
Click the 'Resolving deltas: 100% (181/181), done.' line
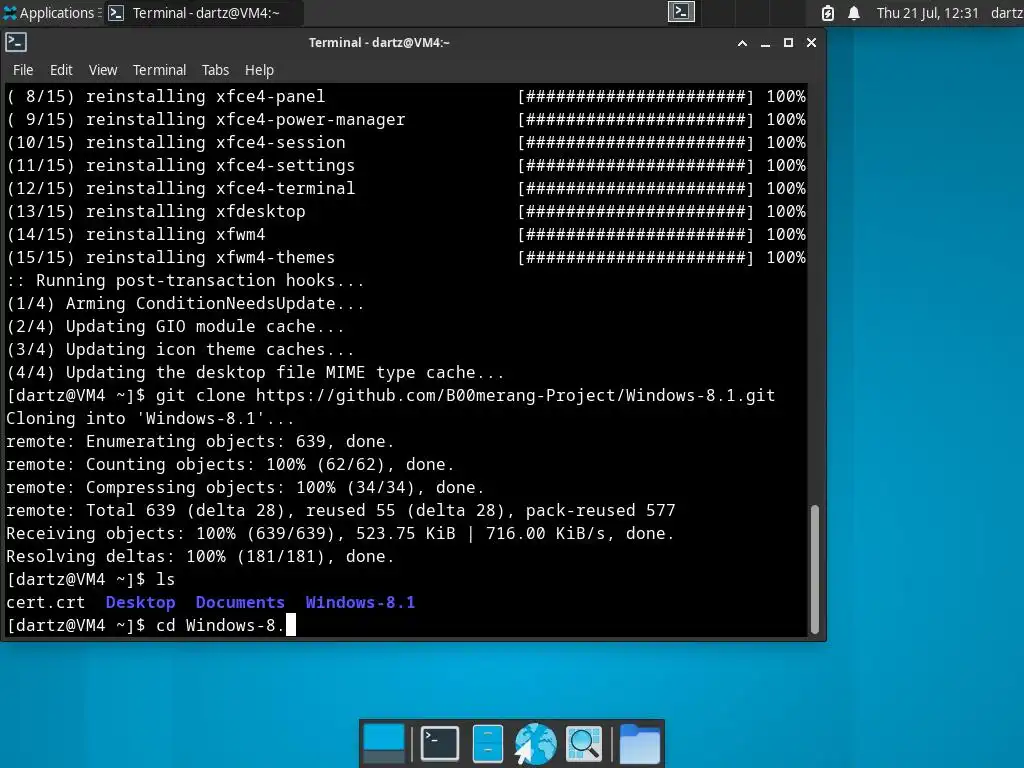coord(200,556)
